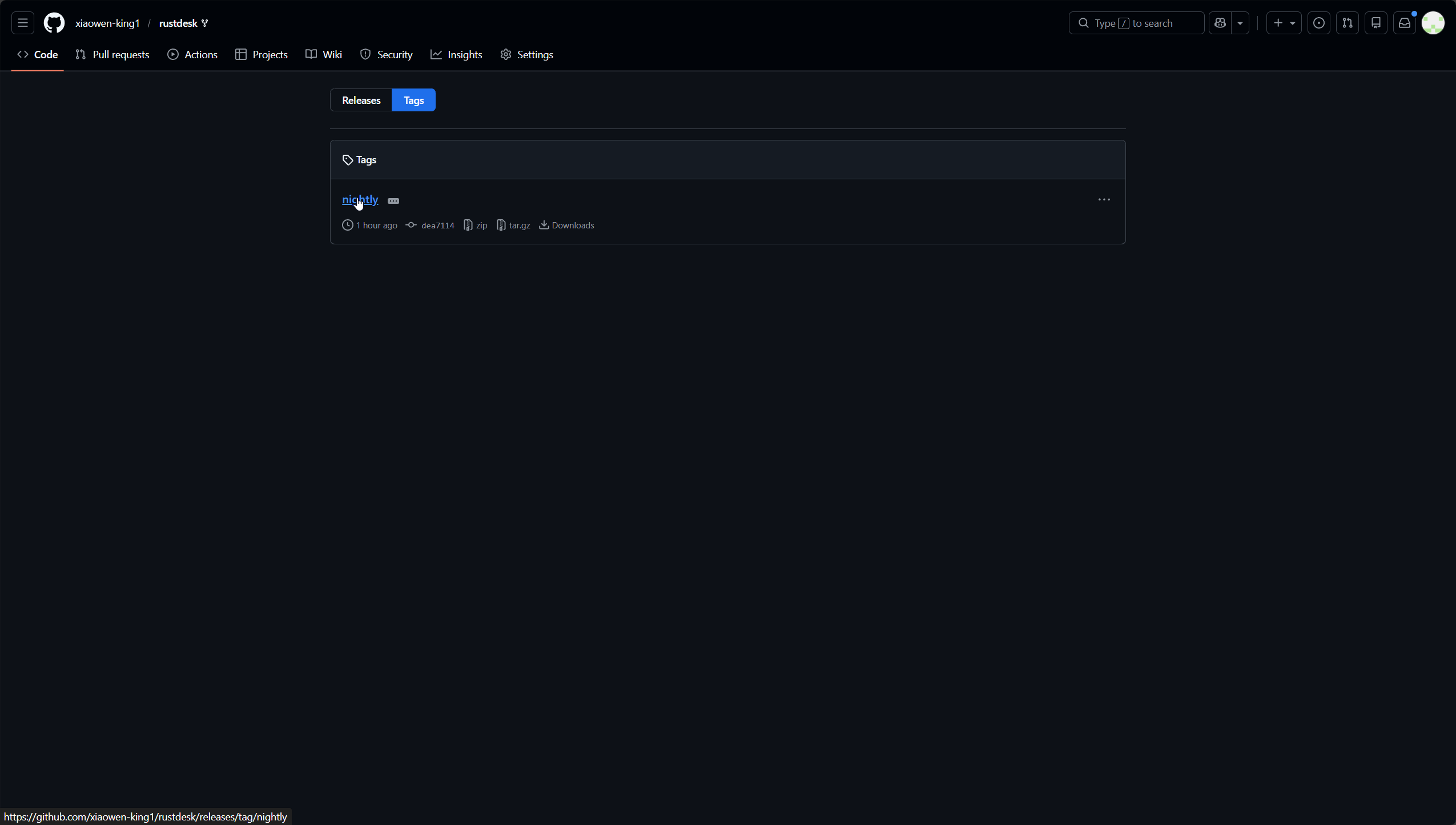Select the Tags view button
Image resolution: width=1456 pixels, height=825 pixels.
[x=413, y=100]
